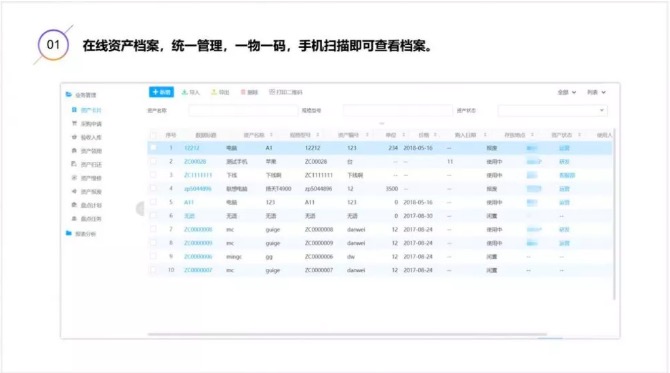Click the red 删除 delete icon

coord(243,92)
